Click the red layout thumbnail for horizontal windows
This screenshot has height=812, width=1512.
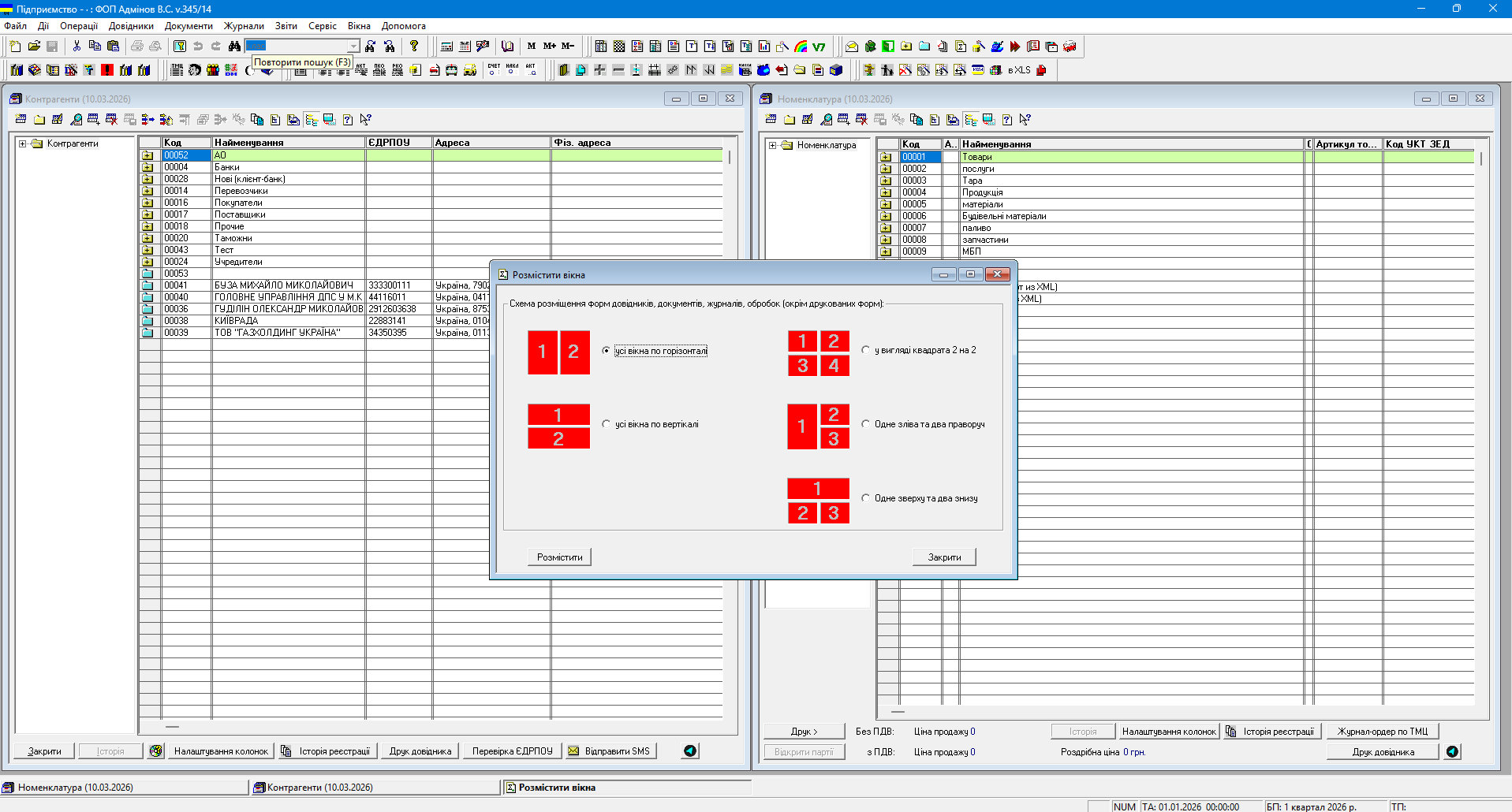click(558, 352)
